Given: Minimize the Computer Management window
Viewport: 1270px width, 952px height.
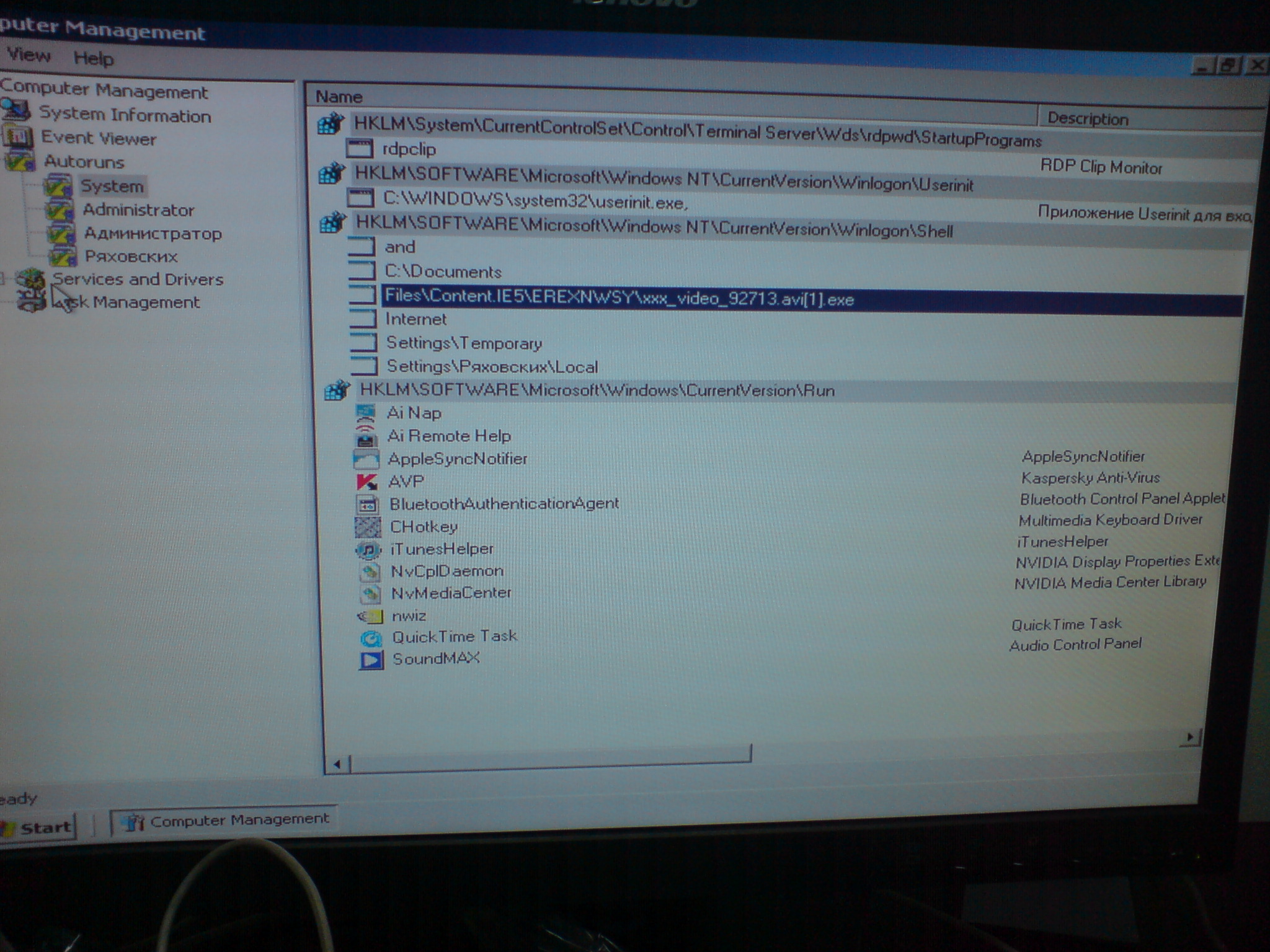Looking at the screenshot, I should click(x=1203, y=66).
